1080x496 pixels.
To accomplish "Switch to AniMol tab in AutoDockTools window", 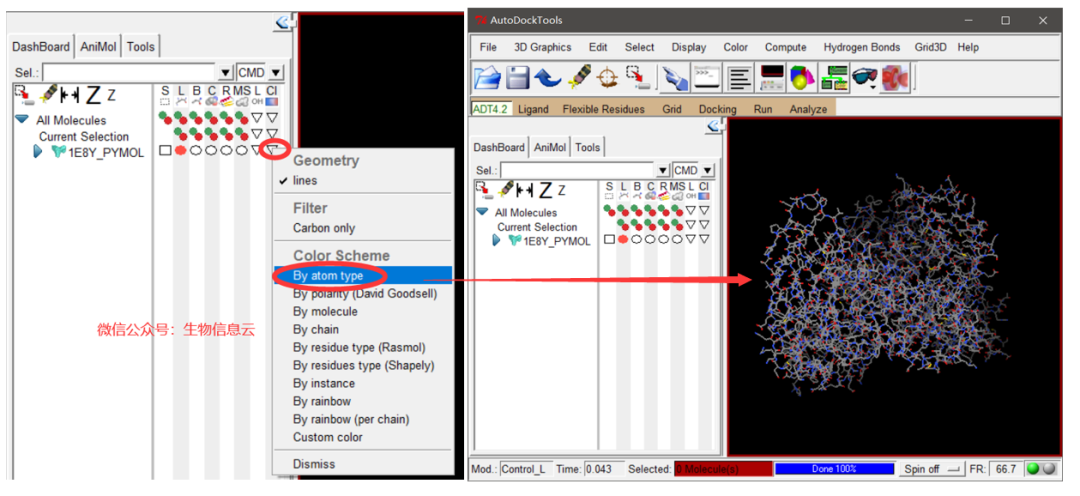I will pos(550,147).
